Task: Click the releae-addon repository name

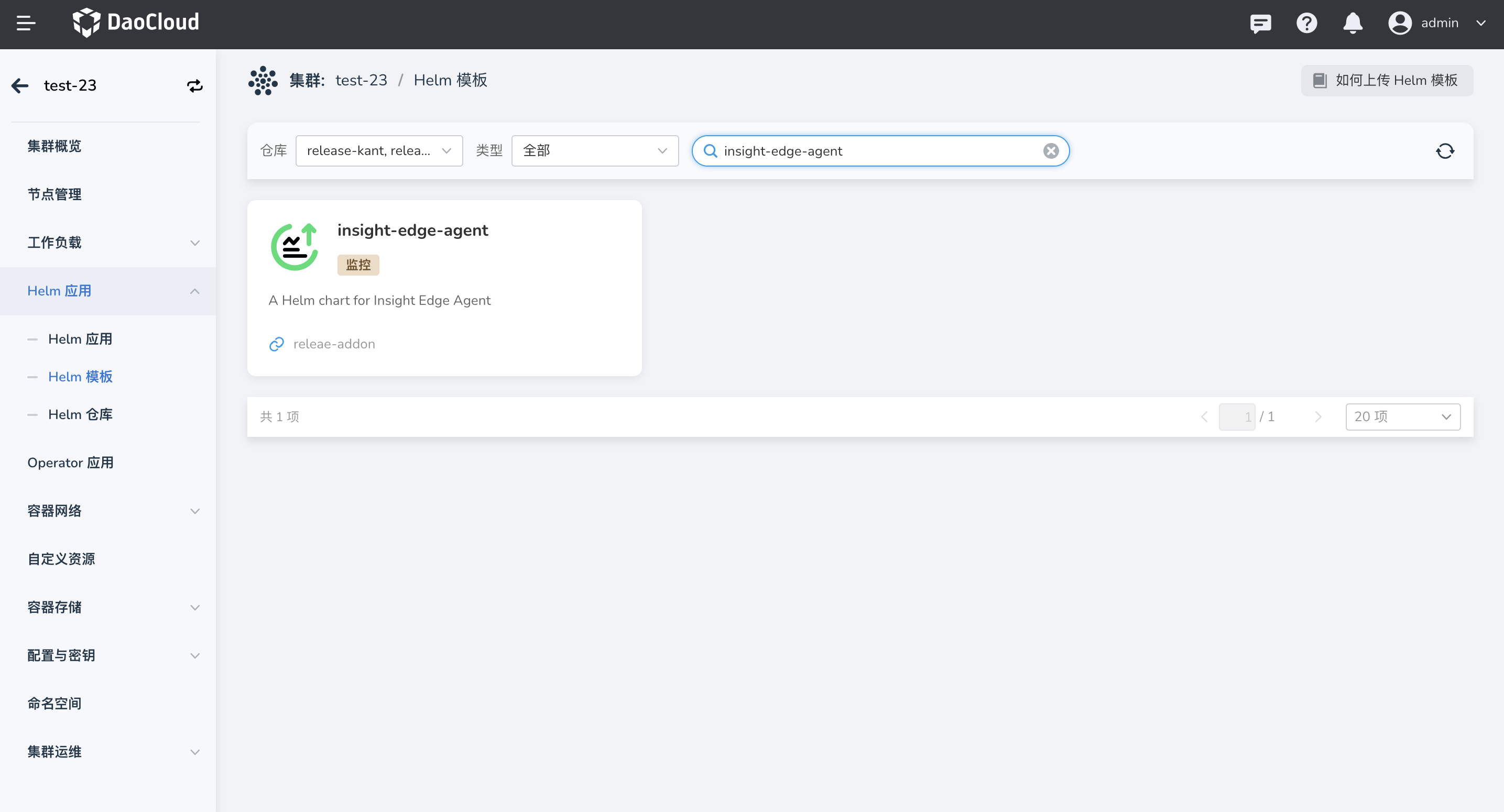Action: point(334,344)
